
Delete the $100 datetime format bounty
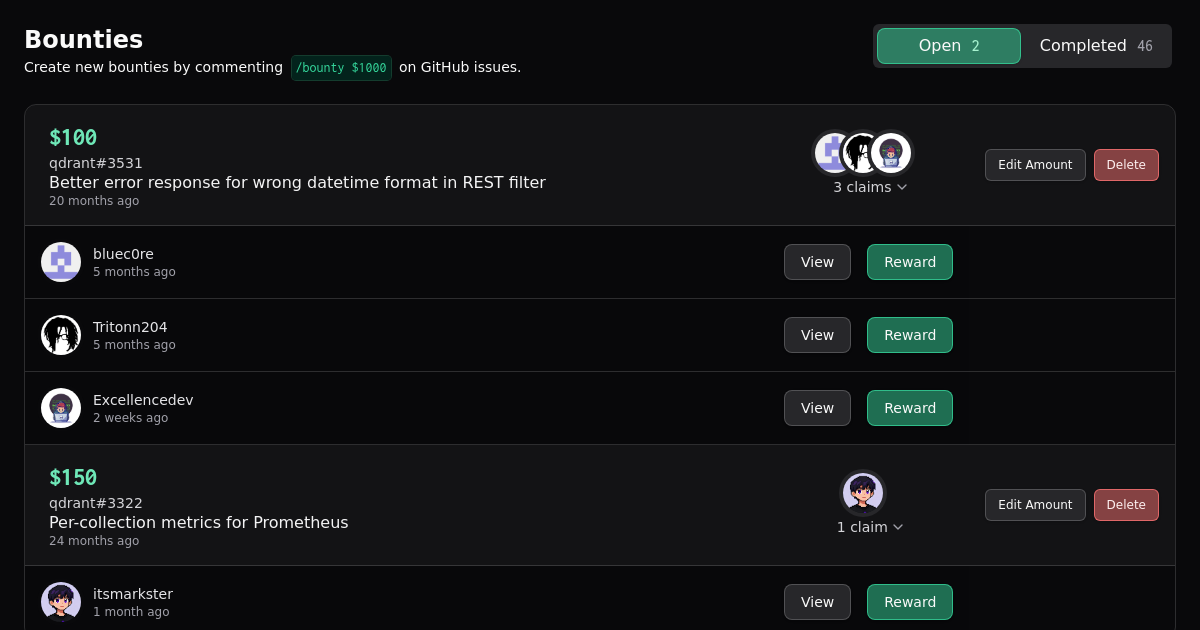[1126, 165]
